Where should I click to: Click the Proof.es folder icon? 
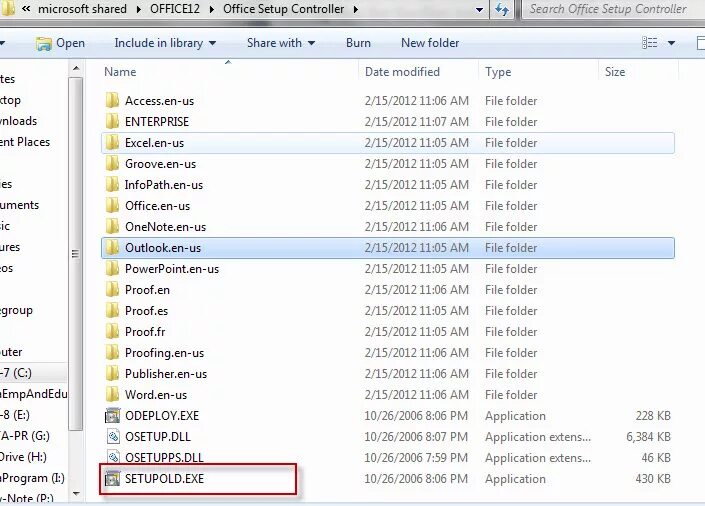pos(112,310)
